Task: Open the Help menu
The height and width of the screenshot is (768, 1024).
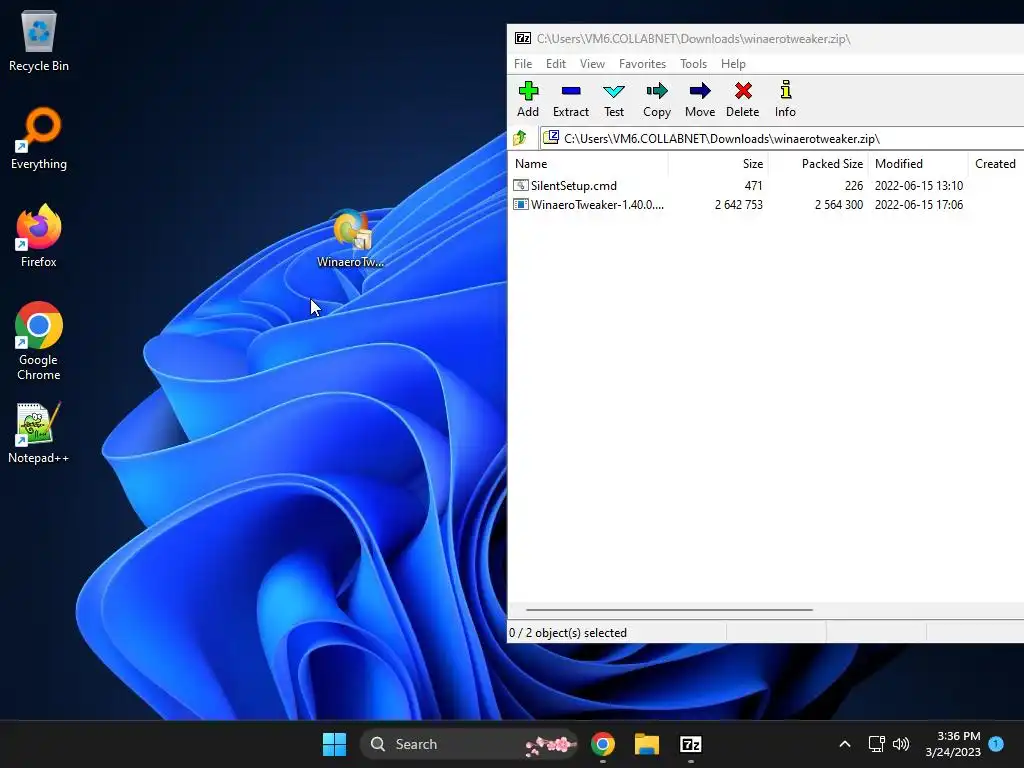Action: (733, 63)
